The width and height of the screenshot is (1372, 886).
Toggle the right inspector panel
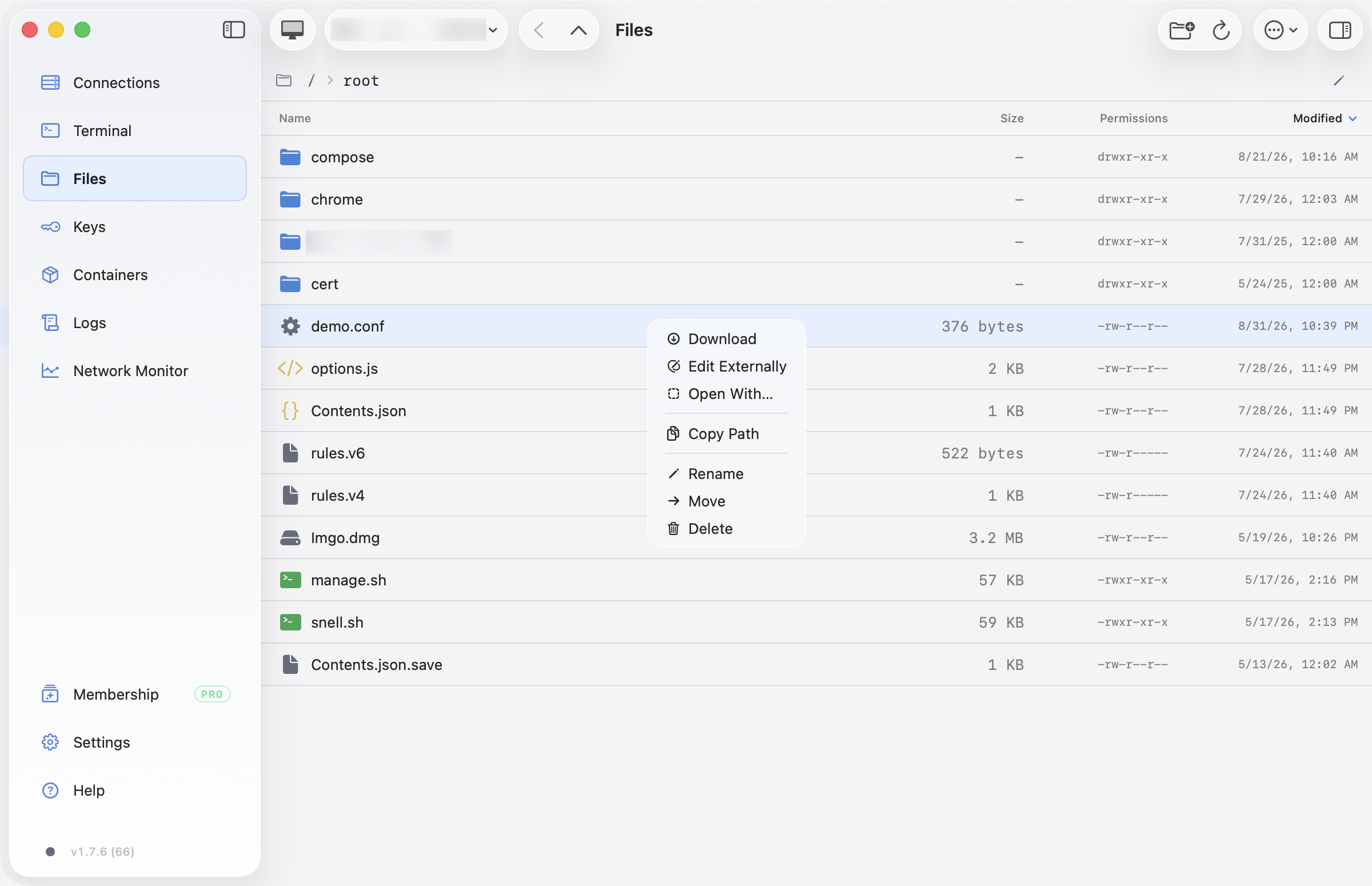pyautogui.click(x=1340, y=30)
